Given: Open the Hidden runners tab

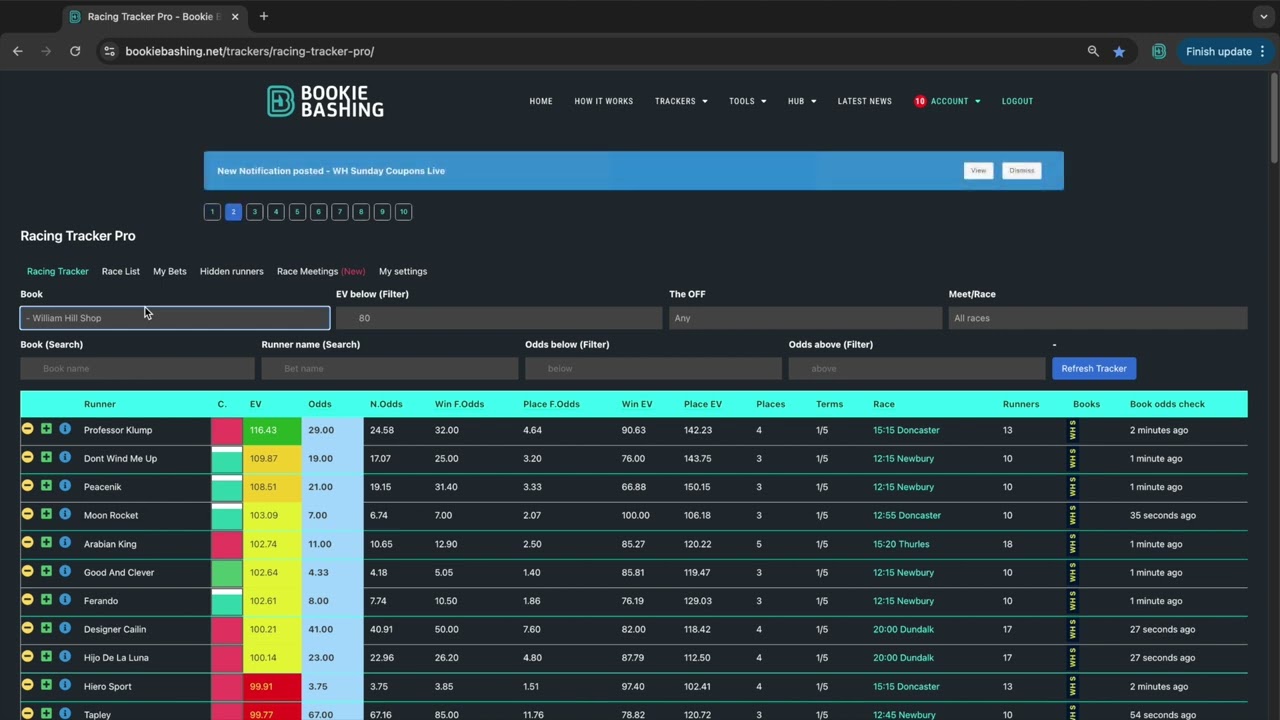Looking at the screenshot, I should (x=231, y=271).
